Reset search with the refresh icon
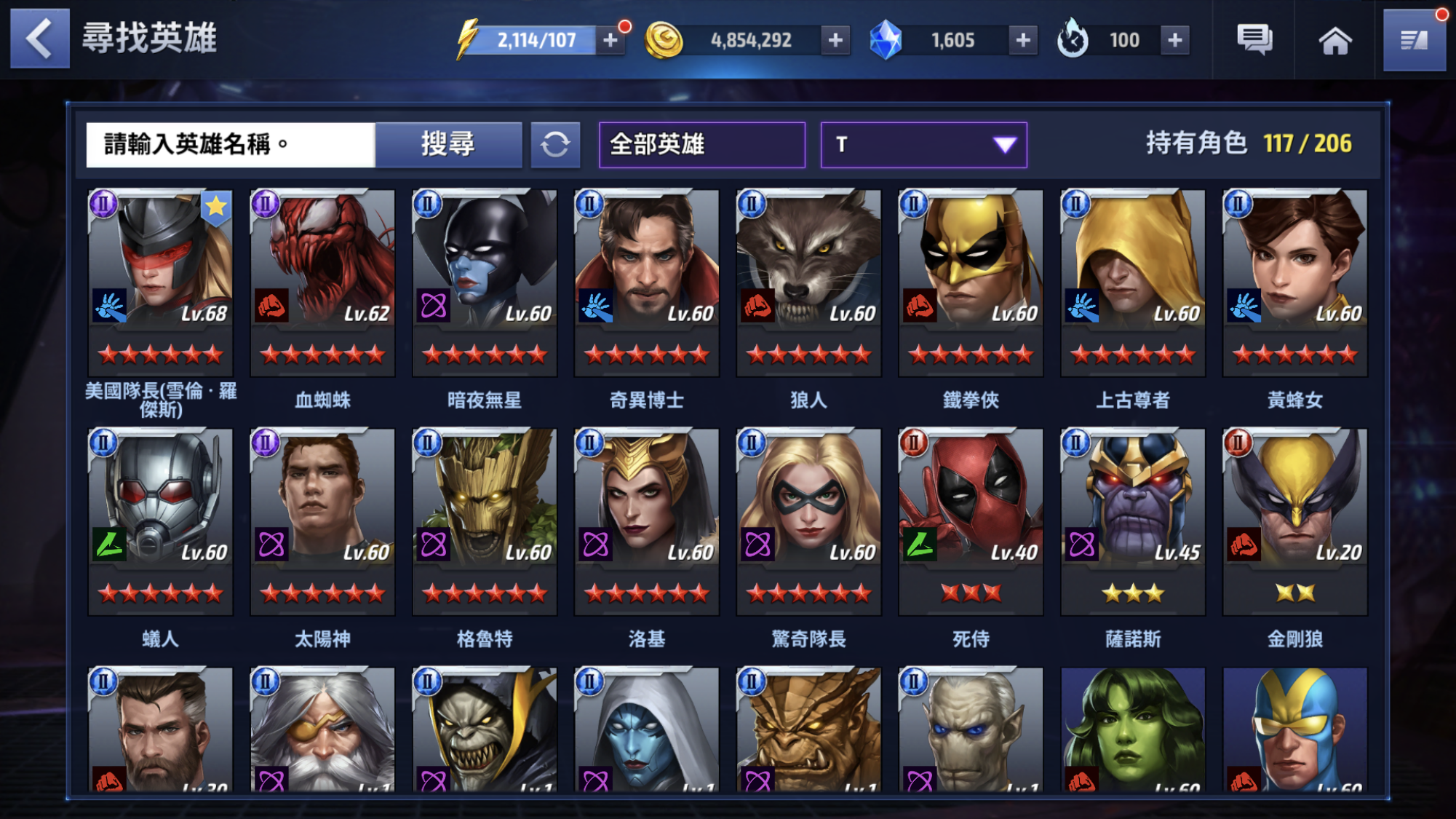This screenshot has height=819, width=1456. [555, 144]
